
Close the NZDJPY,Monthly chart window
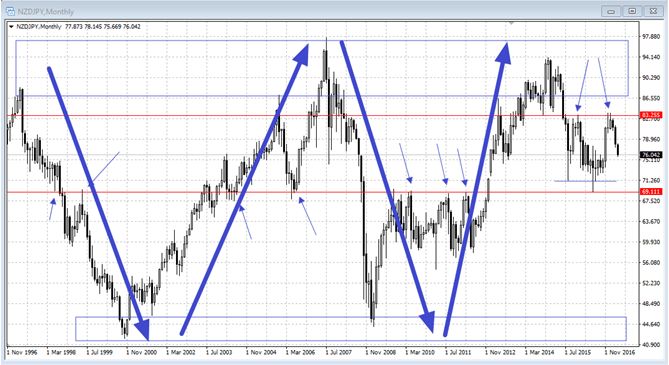pos(653,12)
